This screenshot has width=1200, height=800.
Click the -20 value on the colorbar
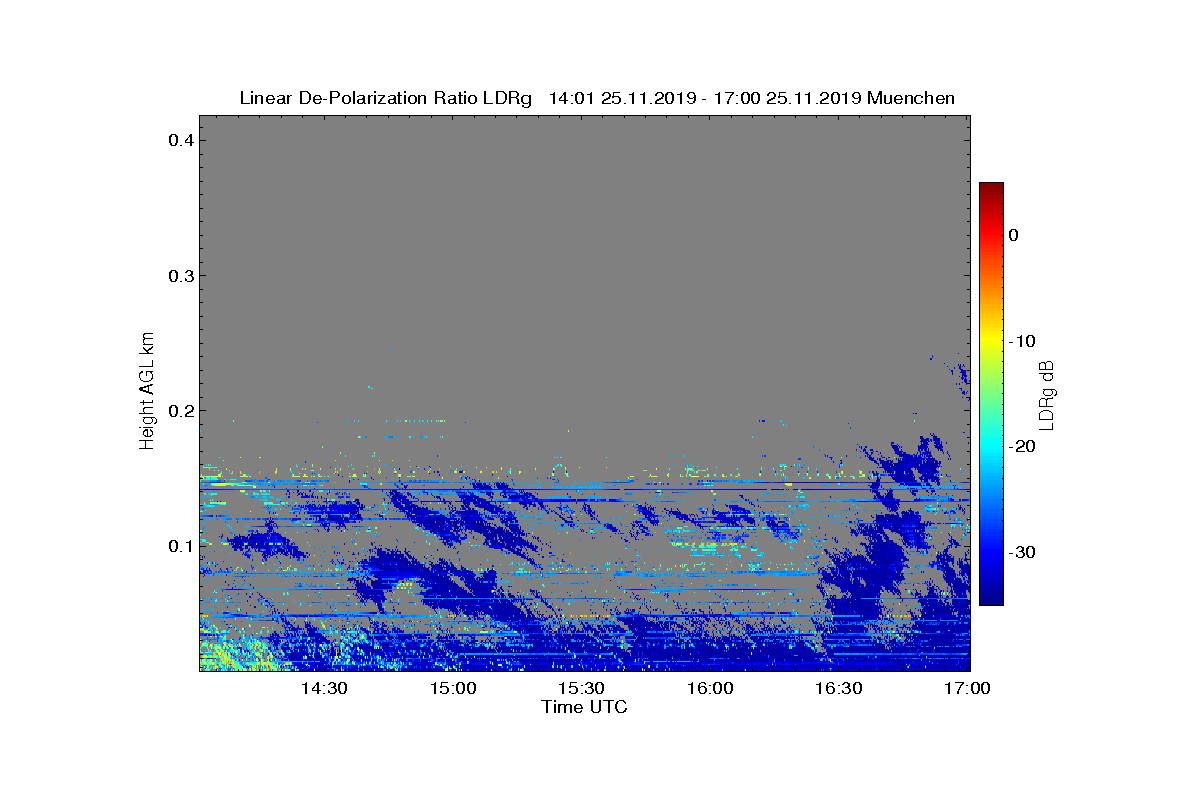coord(1021,447)
